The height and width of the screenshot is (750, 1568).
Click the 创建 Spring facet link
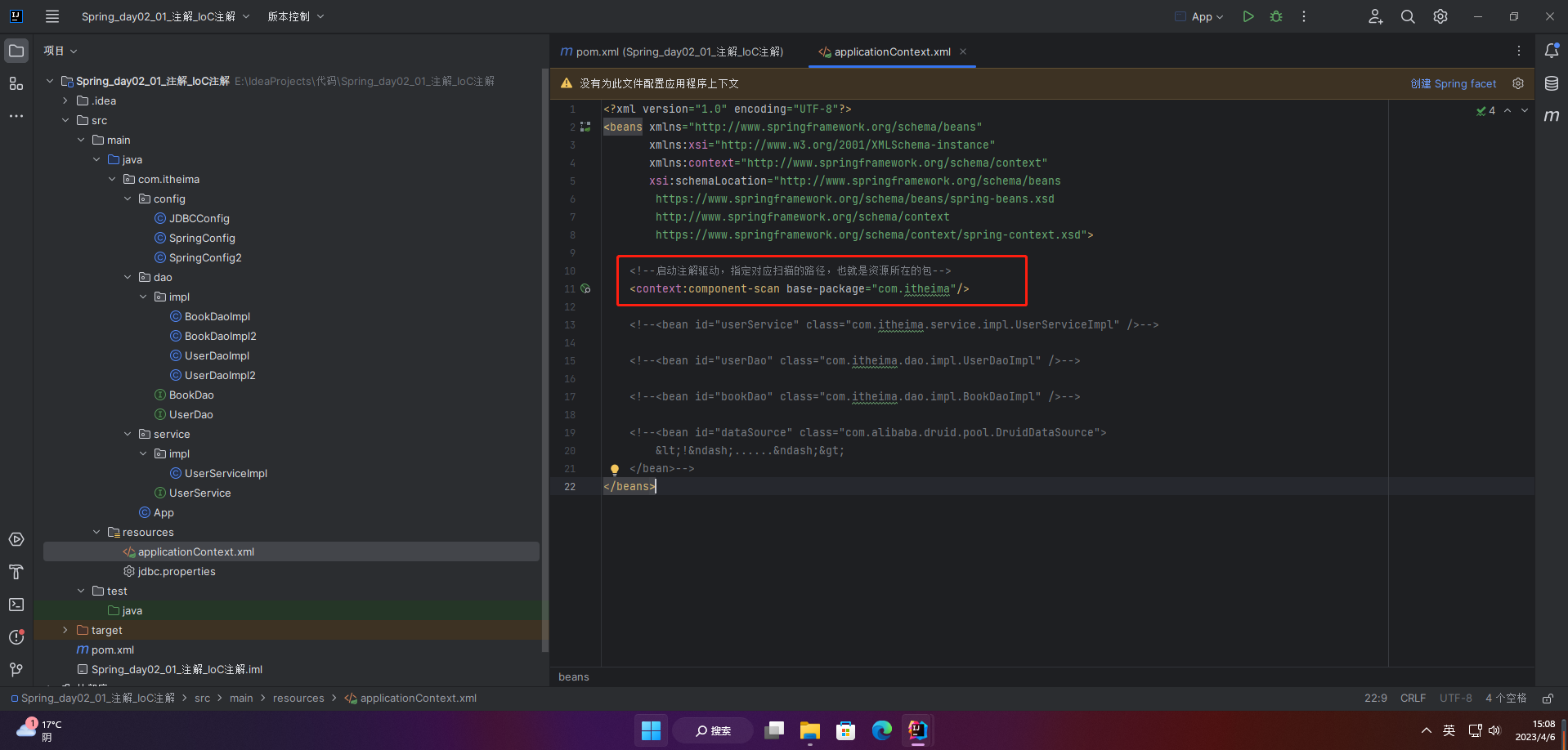pos(1454,83)
